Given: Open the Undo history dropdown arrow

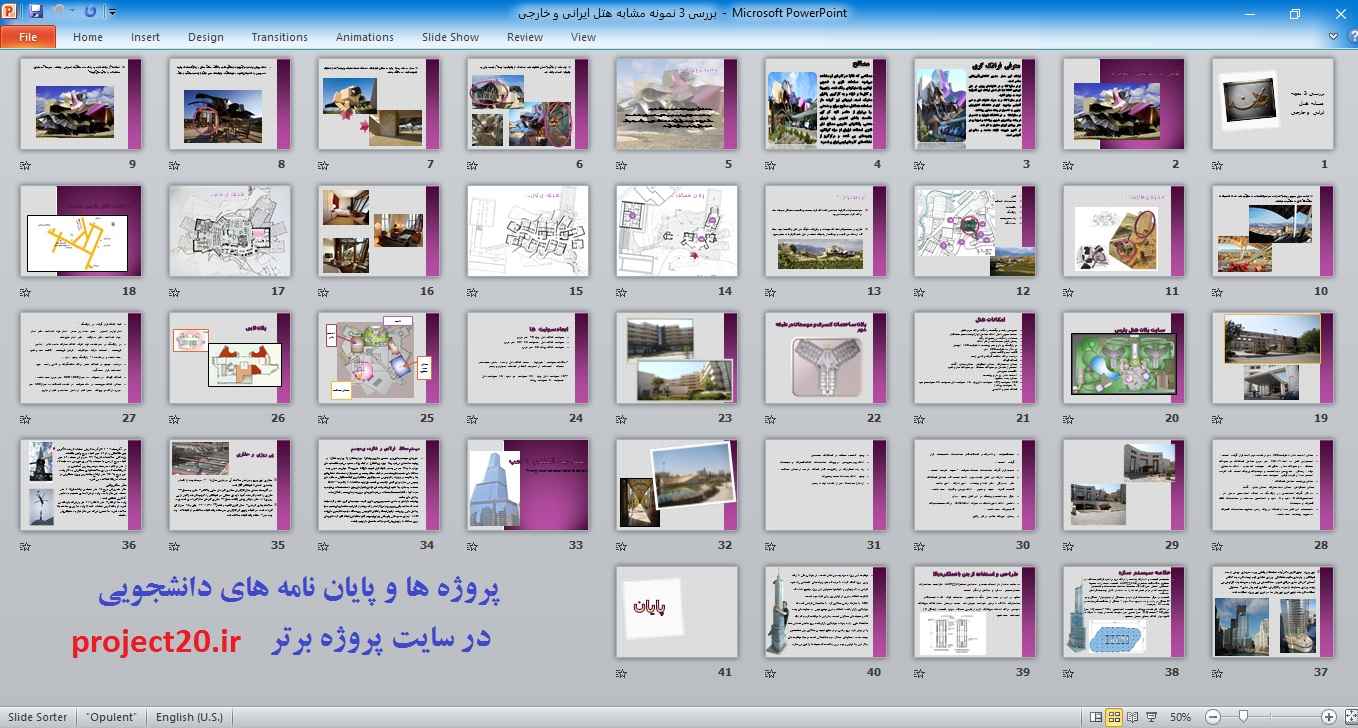Looking at the screenshot, I should pos(73,13).
